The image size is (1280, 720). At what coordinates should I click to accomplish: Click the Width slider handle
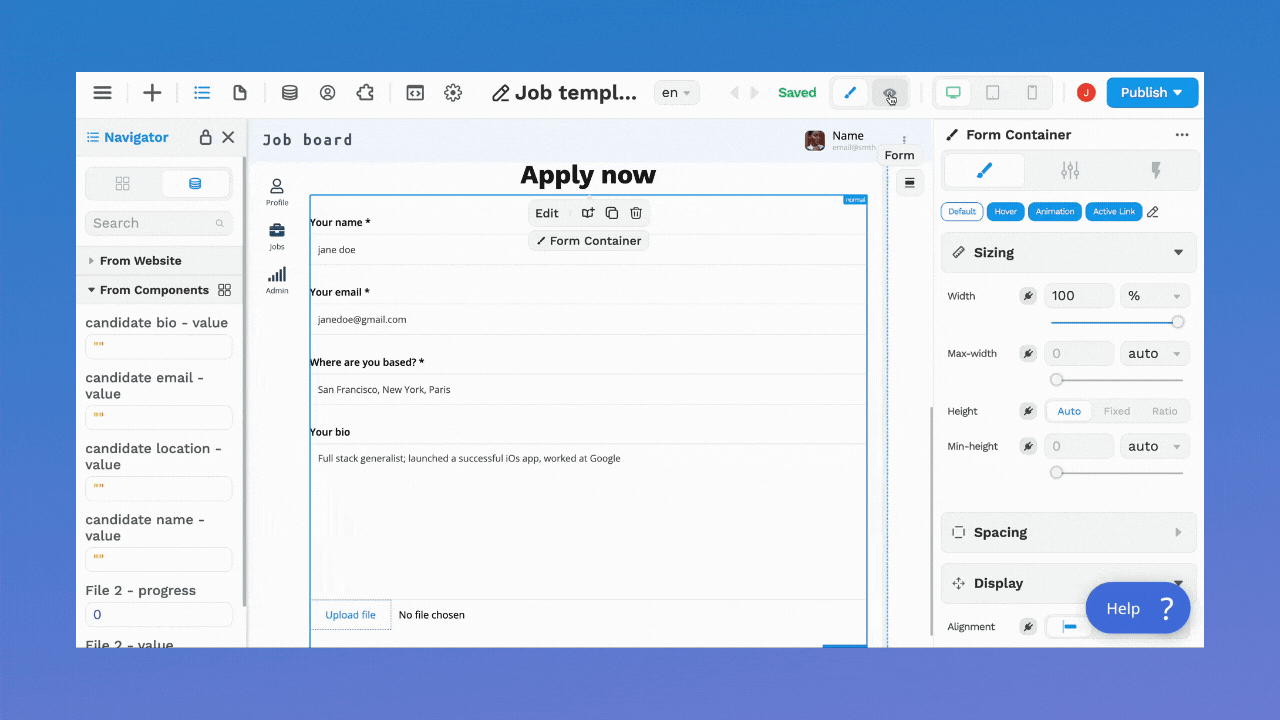pyautogui.click(x=1178, y=322)
